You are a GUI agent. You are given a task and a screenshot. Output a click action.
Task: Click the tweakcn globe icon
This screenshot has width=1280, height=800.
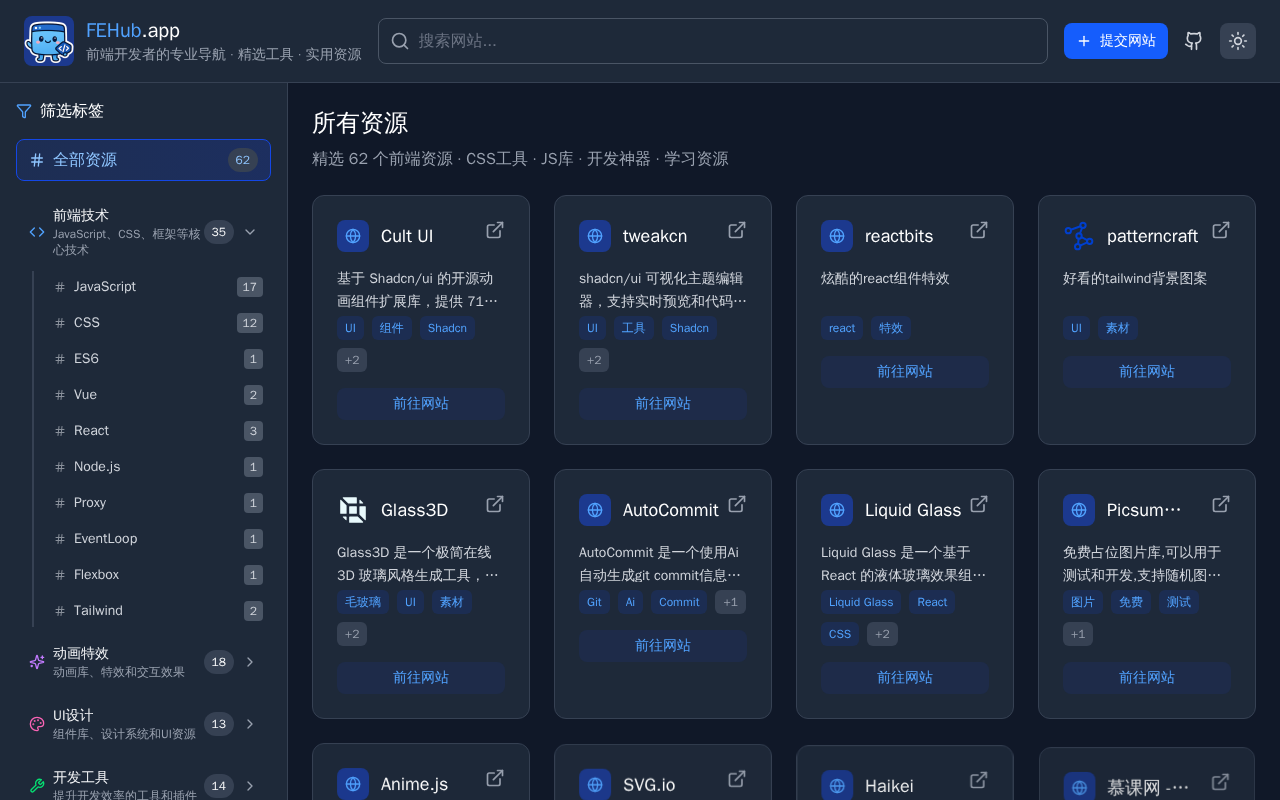(595, 236)
